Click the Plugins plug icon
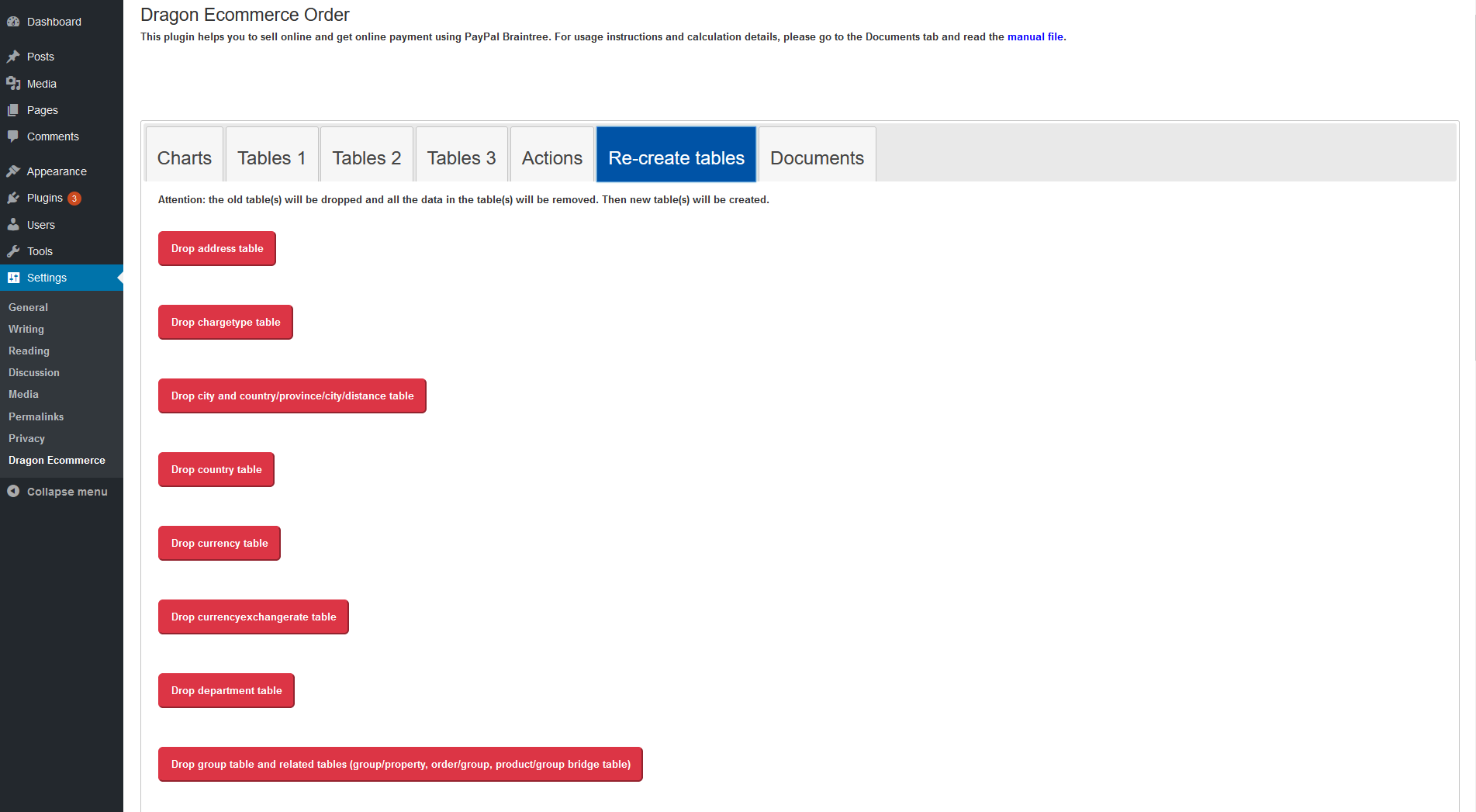The image size is (1476, 812). 13,198
